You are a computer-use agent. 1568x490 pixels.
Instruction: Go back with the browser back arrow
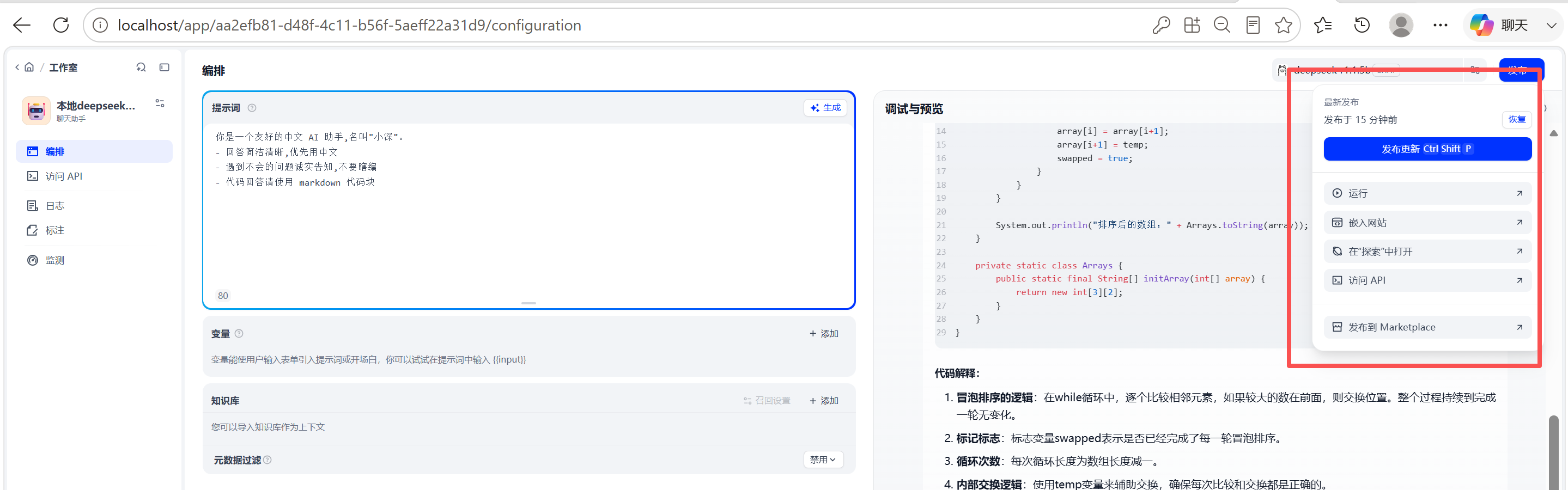click(x=22, y=25)
